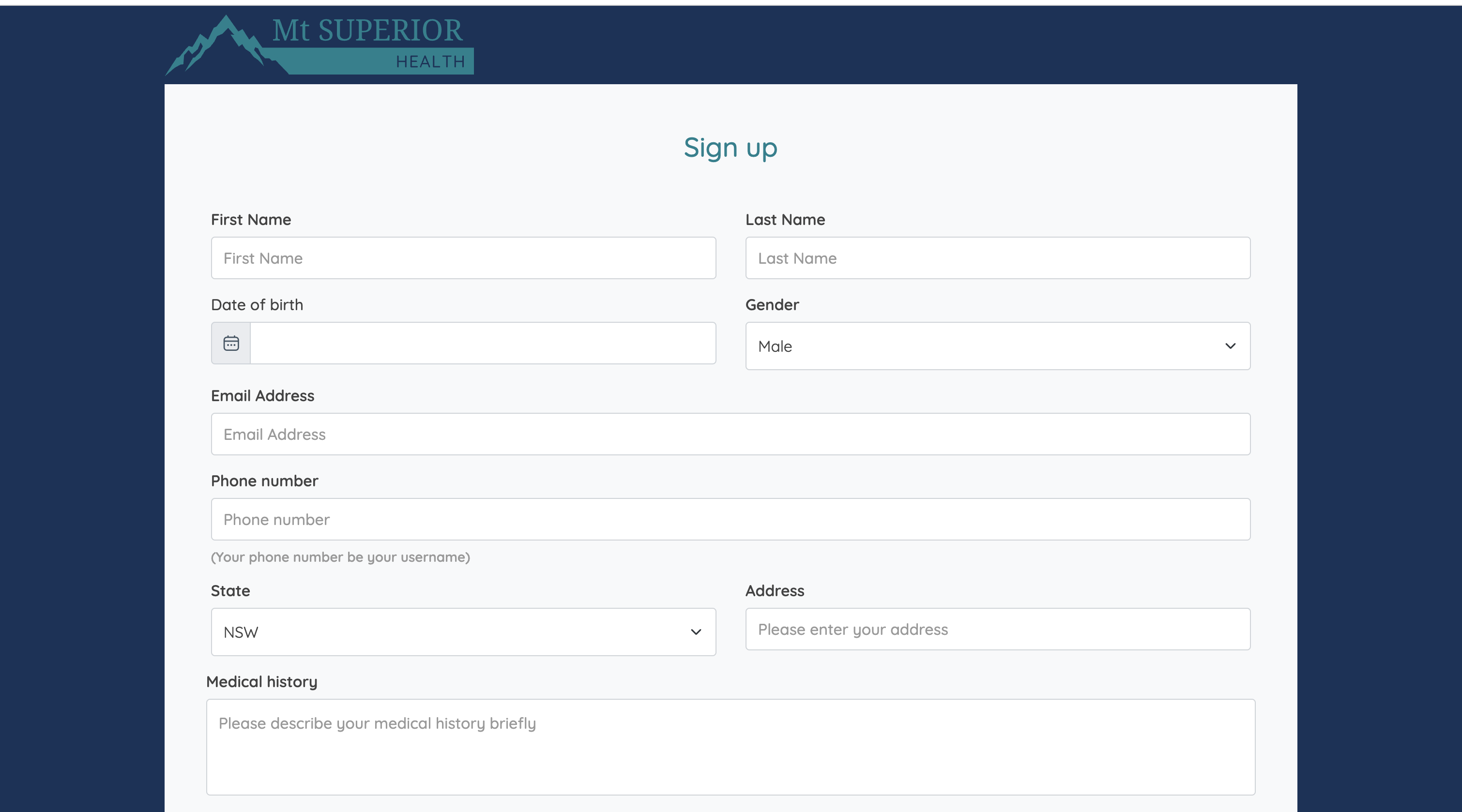
Task: Click the 'Date of birth' label text
Action: (x=257, y=305)
